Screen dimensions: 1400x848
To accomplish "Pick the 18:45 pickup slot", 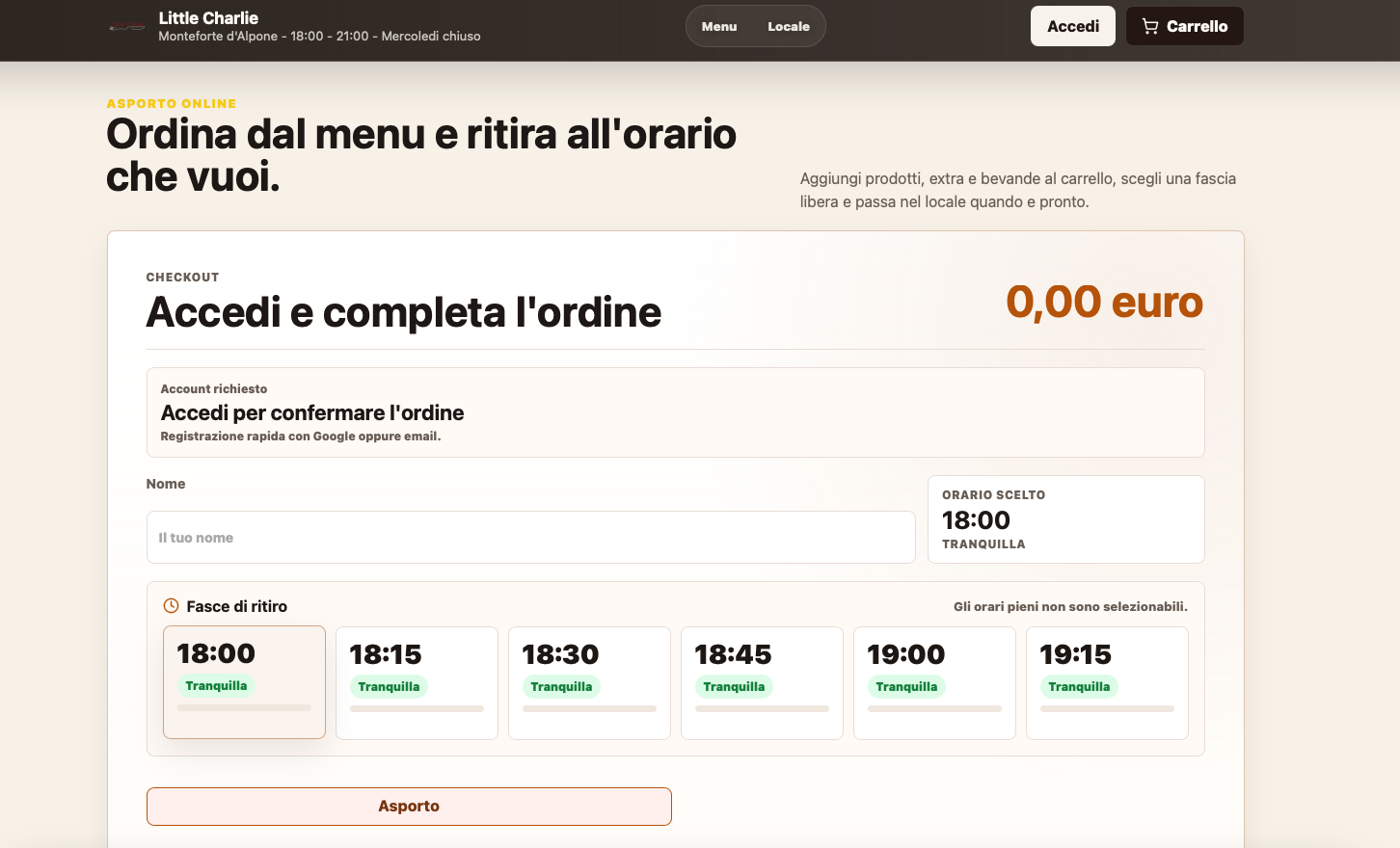I will point(762,683).
